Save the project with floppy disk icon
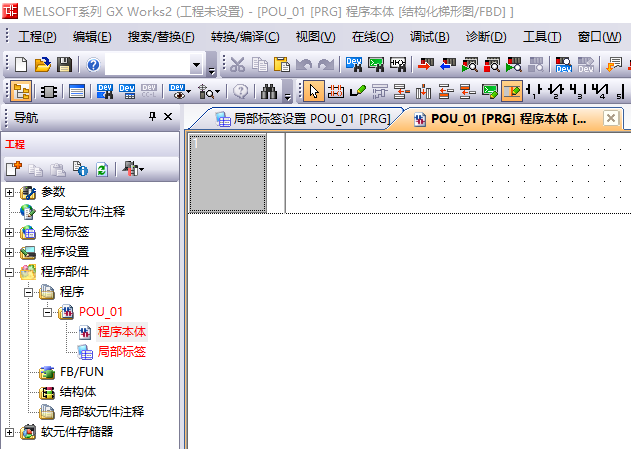This screenshot has width=631, height=449. 64,64
